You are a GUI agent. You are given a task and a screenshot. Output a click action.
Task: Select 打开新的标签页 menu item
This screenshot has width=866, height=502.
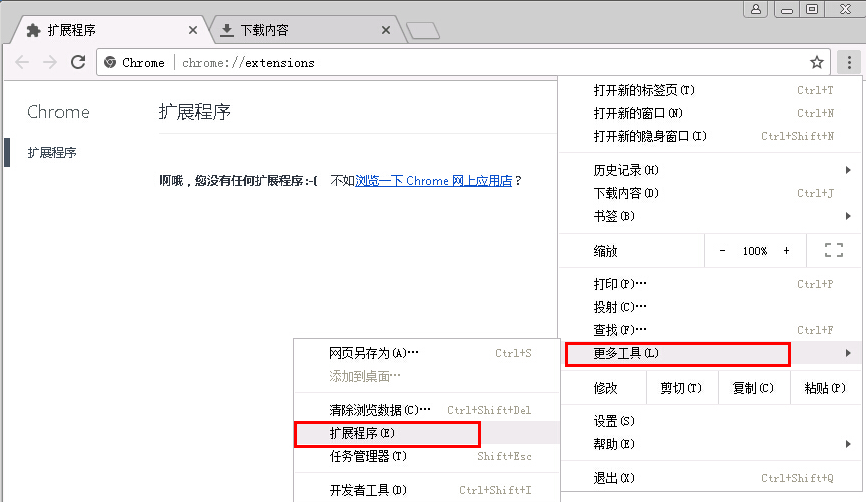click(710, 90)
